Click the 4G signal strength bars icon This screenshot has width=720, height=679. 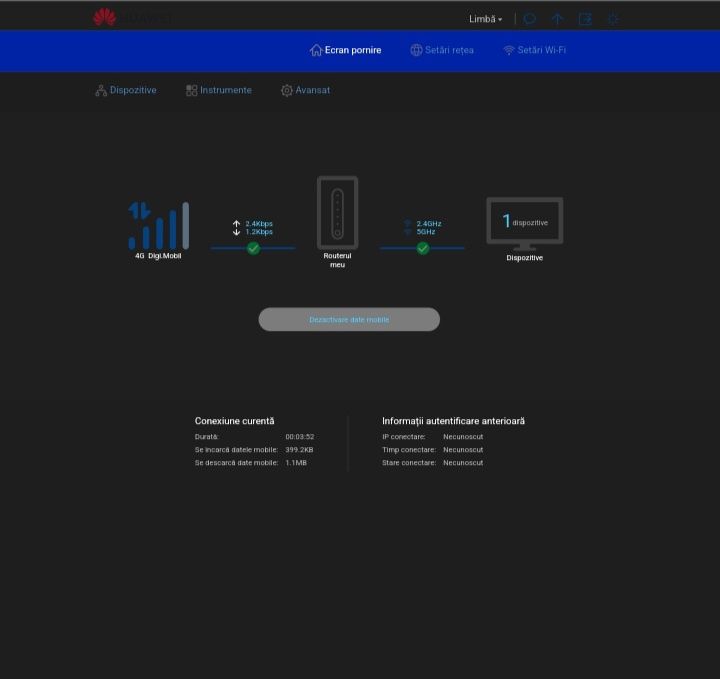[158, 225]
